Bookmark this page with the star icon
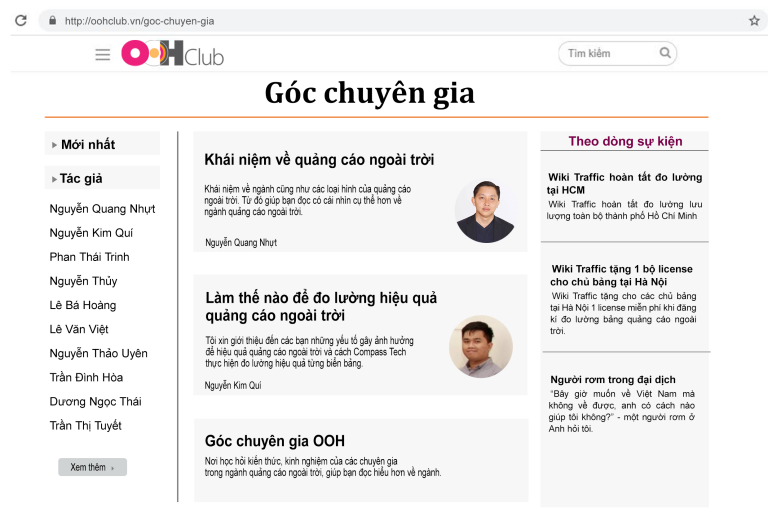 click(754, 20)
